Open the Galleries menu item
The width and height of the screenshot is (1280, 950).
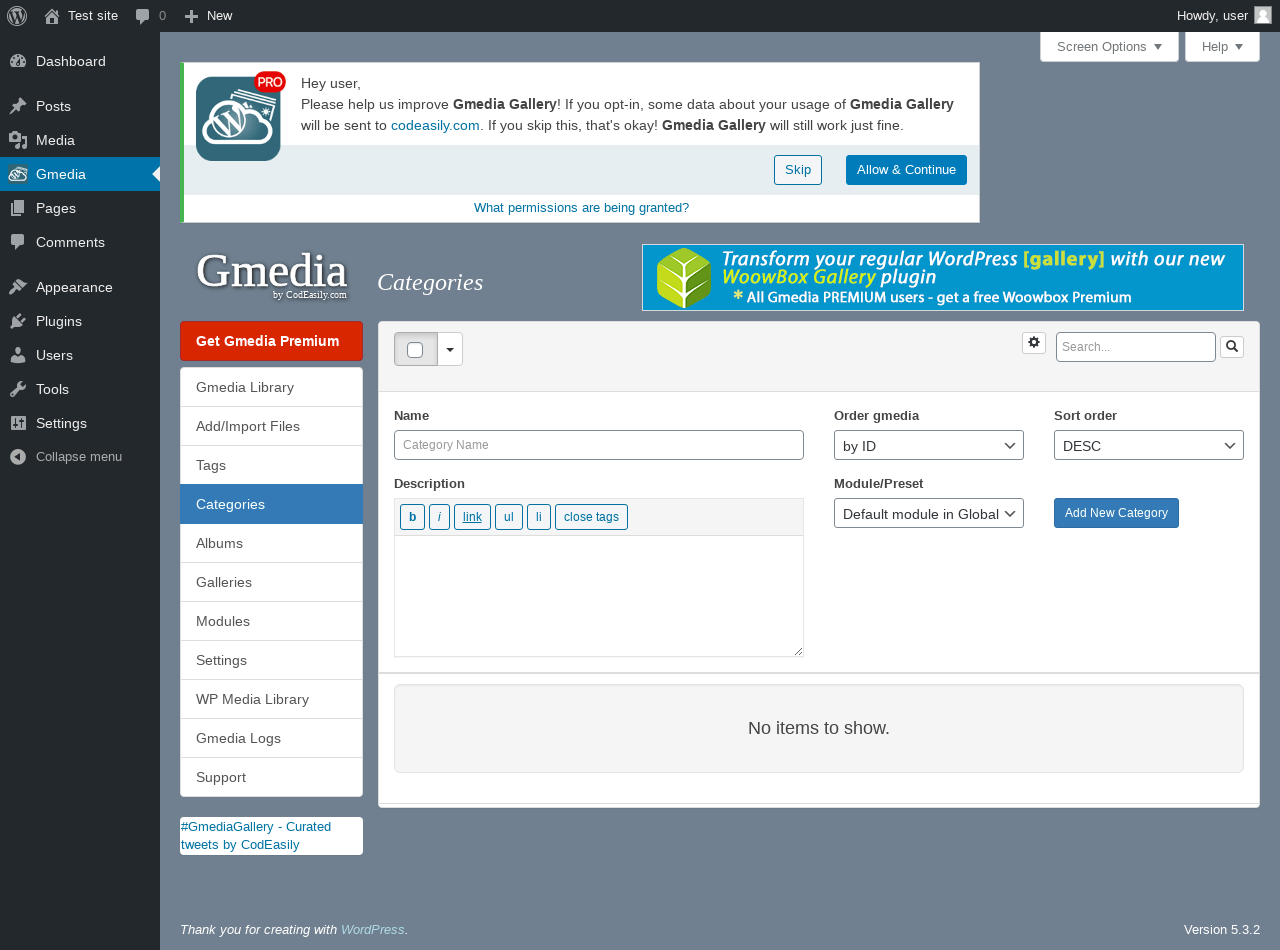[272, 582]
